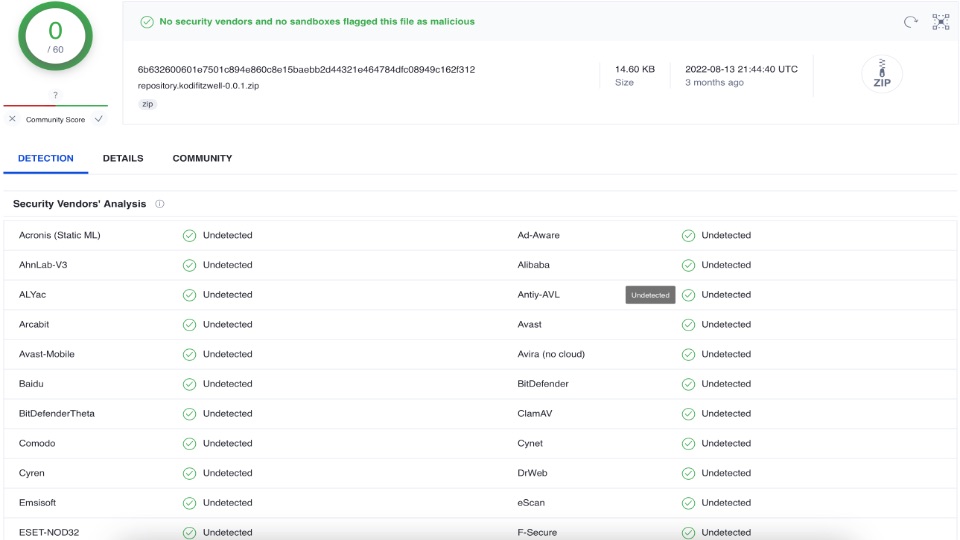The image size is (960, 540).
Task: Vote negative with the X community score button
Action: [12, 119]
